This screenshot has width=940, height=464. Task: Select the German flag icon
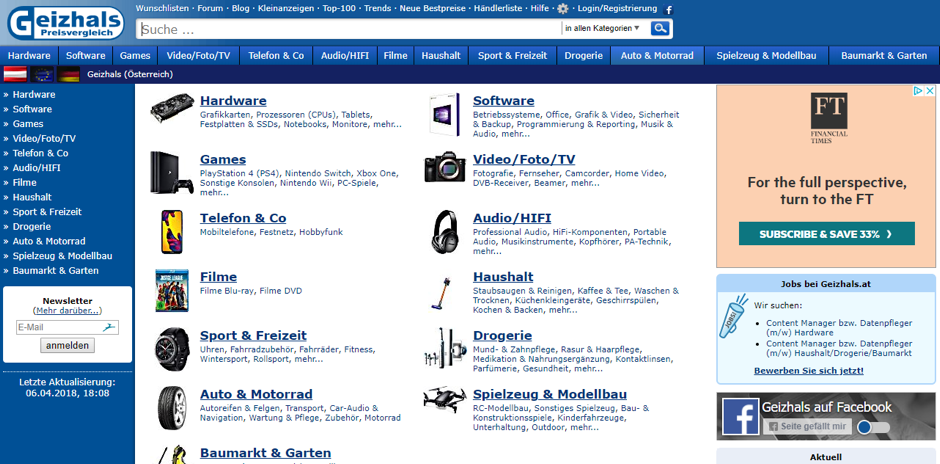[68, 74]
